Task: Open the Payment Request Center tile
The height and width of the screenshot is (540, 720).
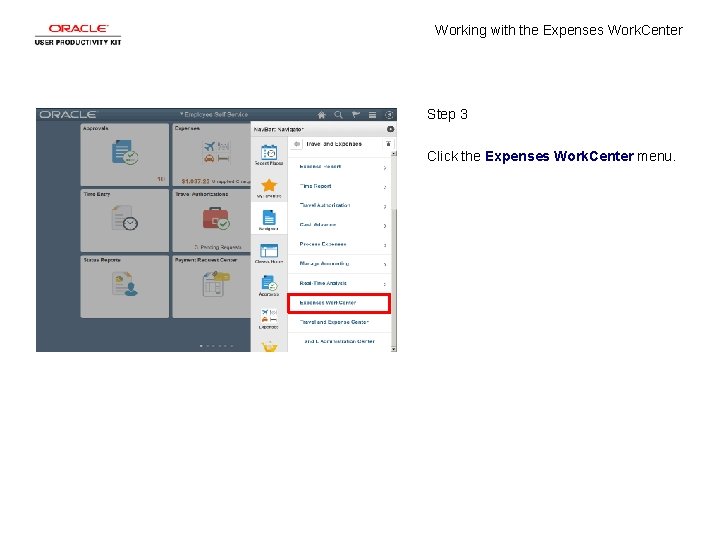Action: click(x=212, y=287)
